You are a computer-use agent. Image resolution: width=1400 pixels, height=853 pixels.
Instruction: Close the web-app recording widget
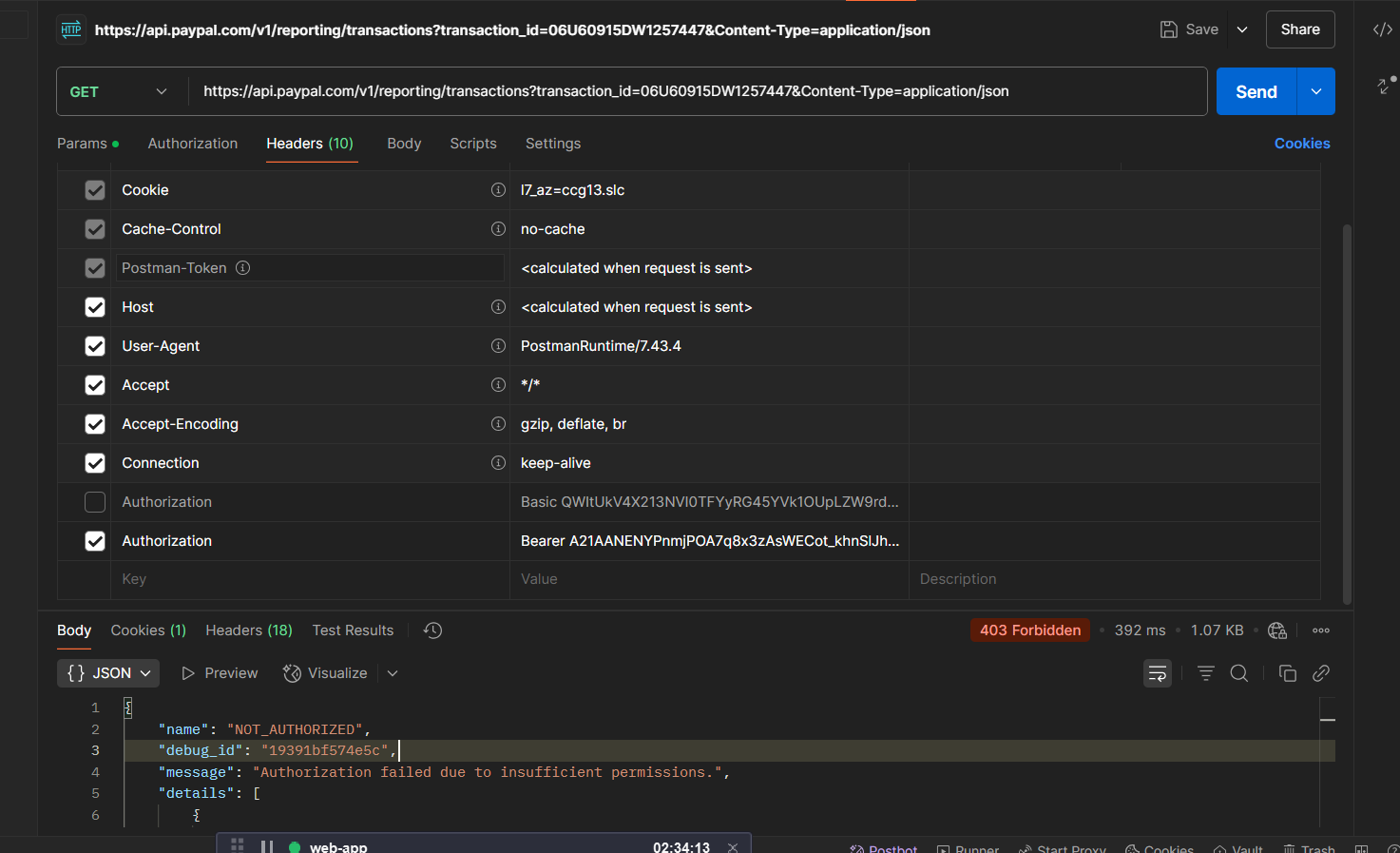[733, 846]
